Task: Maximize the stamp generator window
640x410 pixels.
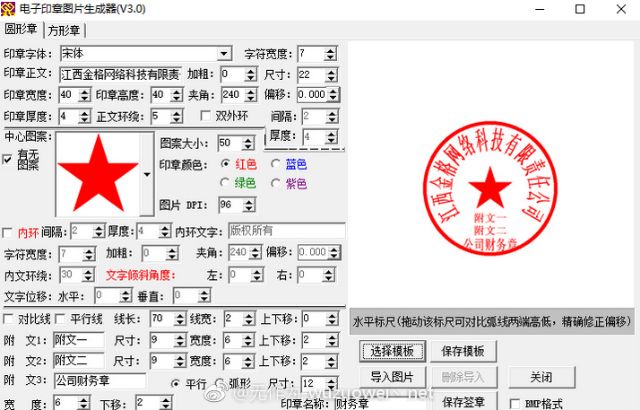Action: tap(580, 9)
